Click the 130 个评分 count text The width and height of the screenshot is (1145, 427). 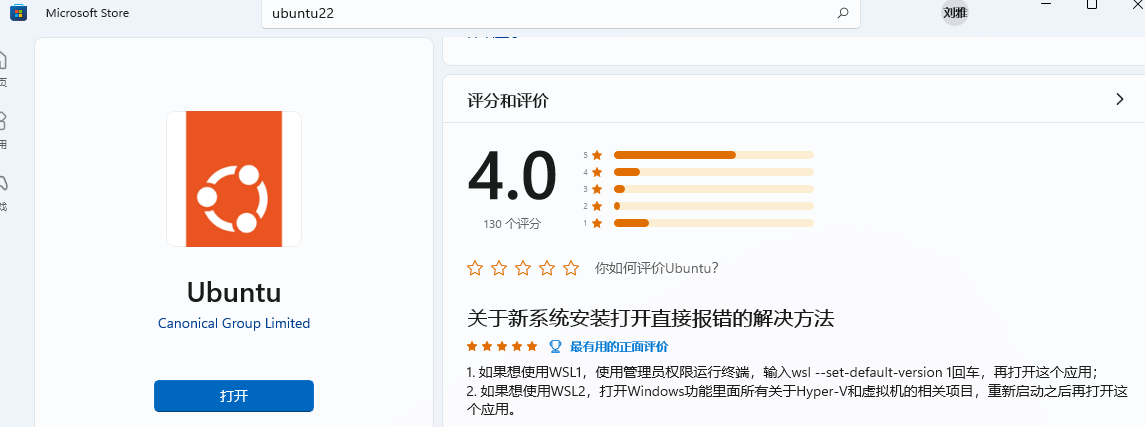512,224
